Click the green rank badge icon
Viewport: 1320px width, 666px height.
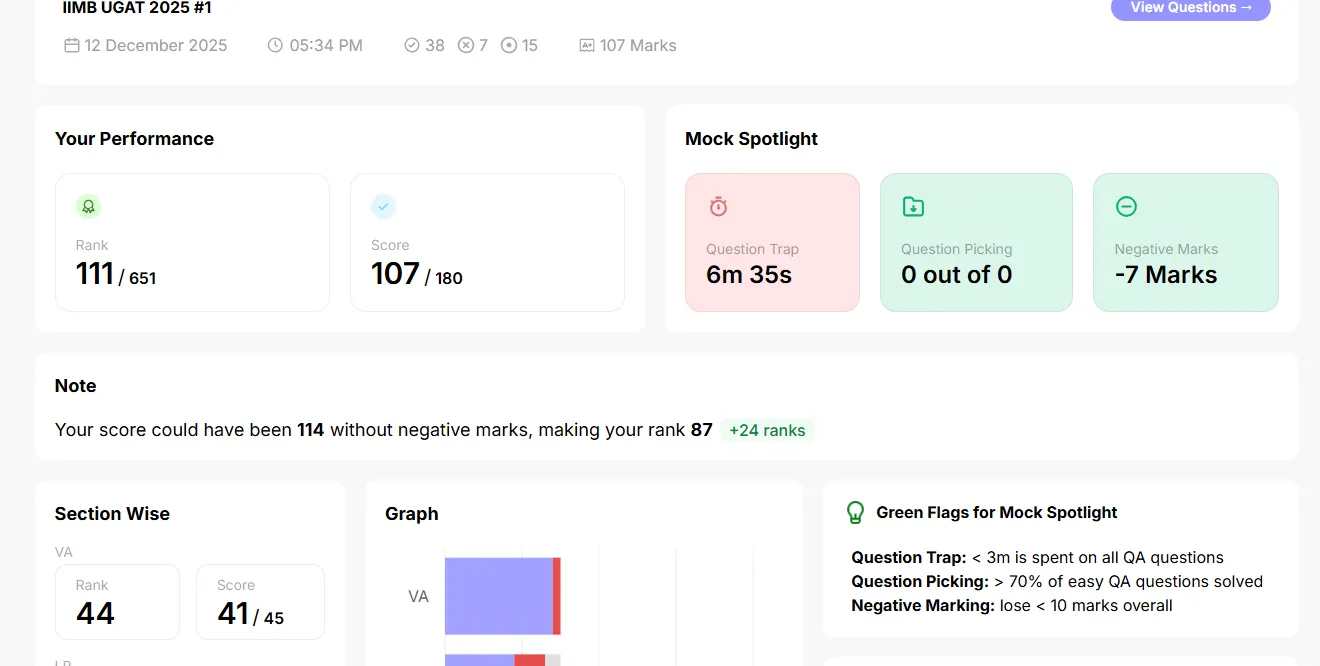click(88, 207)
